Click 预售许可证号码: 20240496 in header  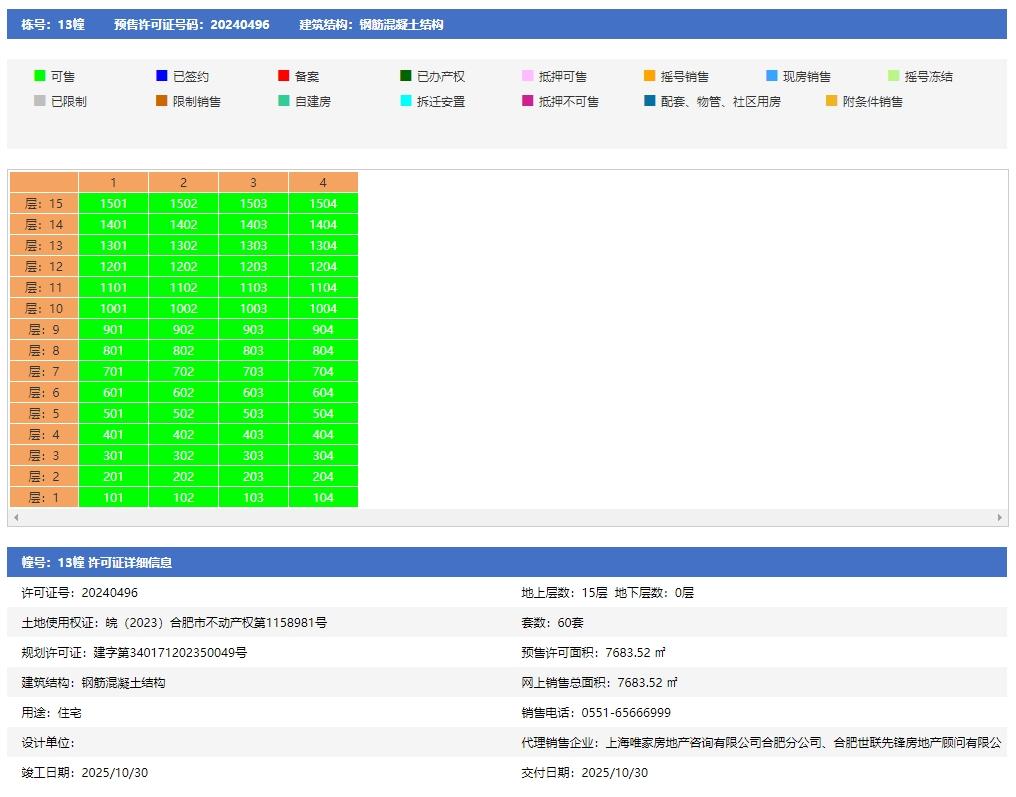point(192,25)
